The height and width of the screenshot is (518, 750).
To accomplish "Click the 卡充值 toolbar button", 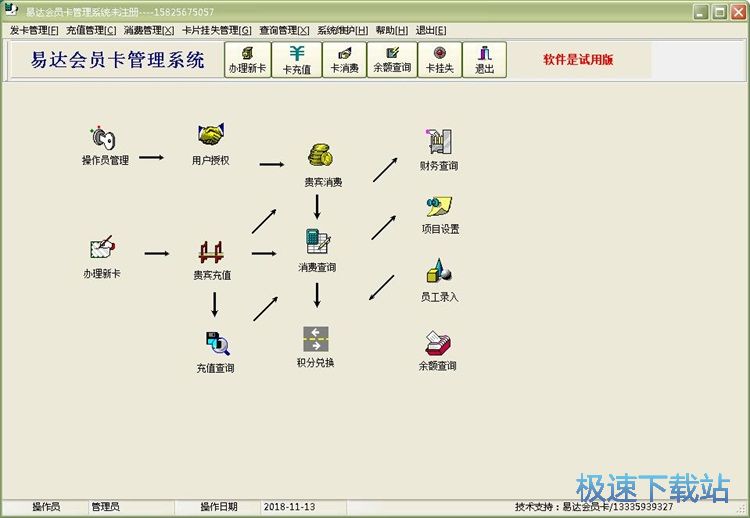I will tap(297, 59).
